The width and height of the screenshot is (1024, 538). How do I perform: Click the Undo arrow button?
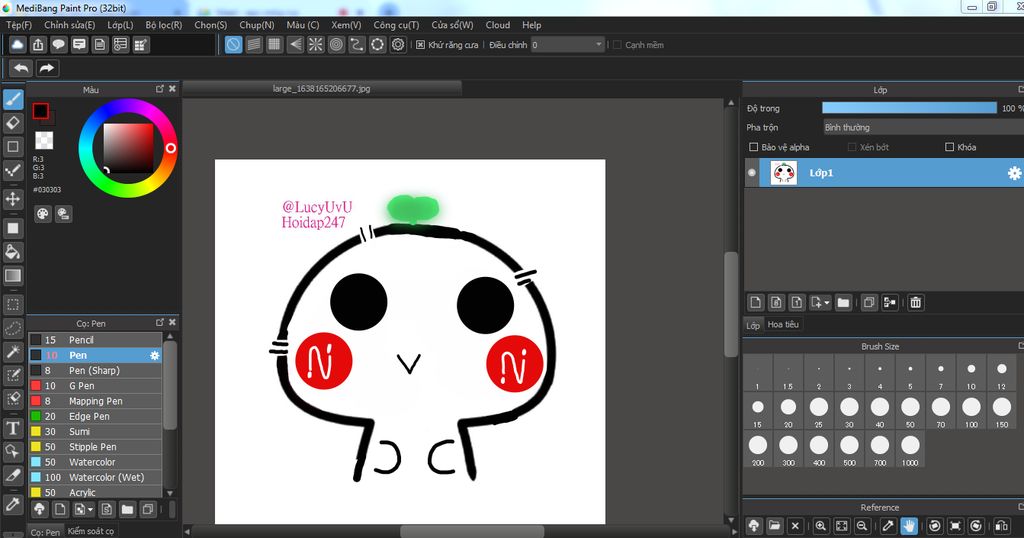(21, 68)
